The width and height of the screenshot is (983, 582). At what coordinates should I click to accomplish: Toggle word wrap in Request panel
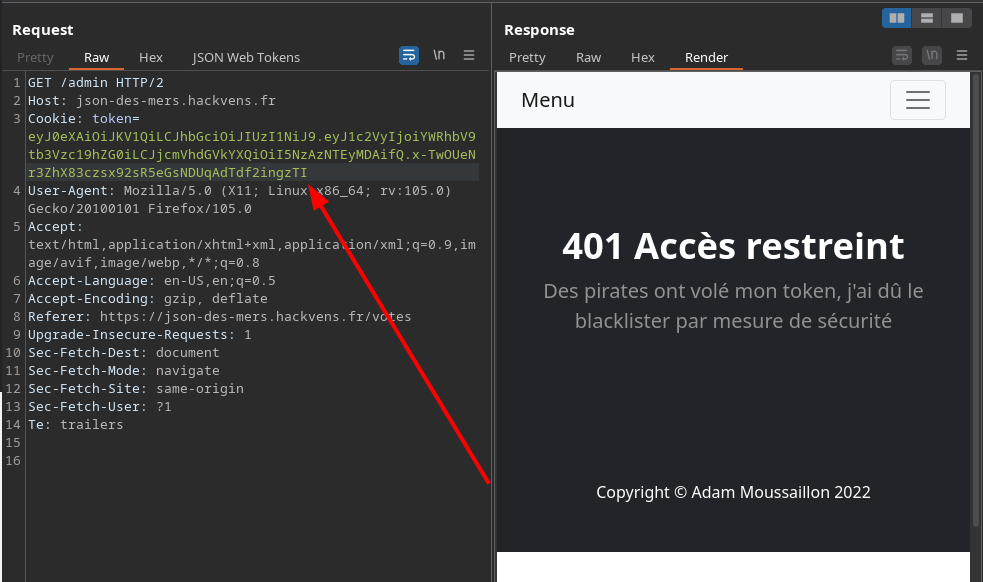coord(409,56)
